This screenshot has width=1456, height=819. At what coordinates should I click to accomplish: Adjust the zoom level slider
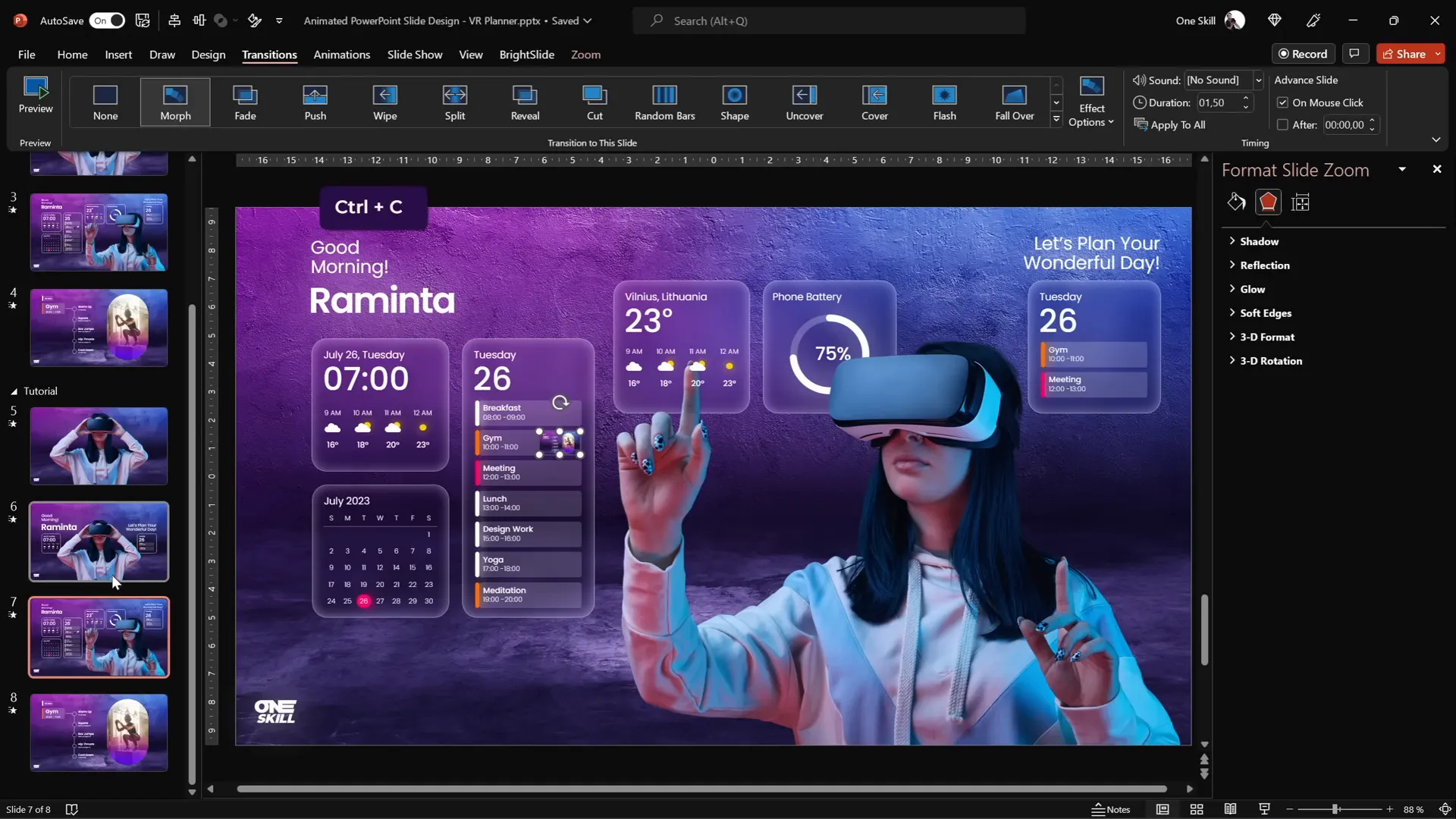pos(1335,809)
